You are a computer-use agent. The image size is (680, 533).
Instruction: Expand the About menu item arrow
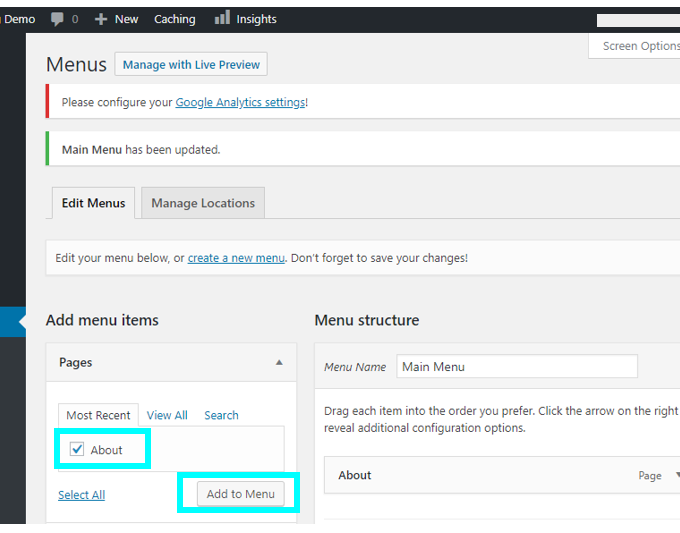coord(677,475)
